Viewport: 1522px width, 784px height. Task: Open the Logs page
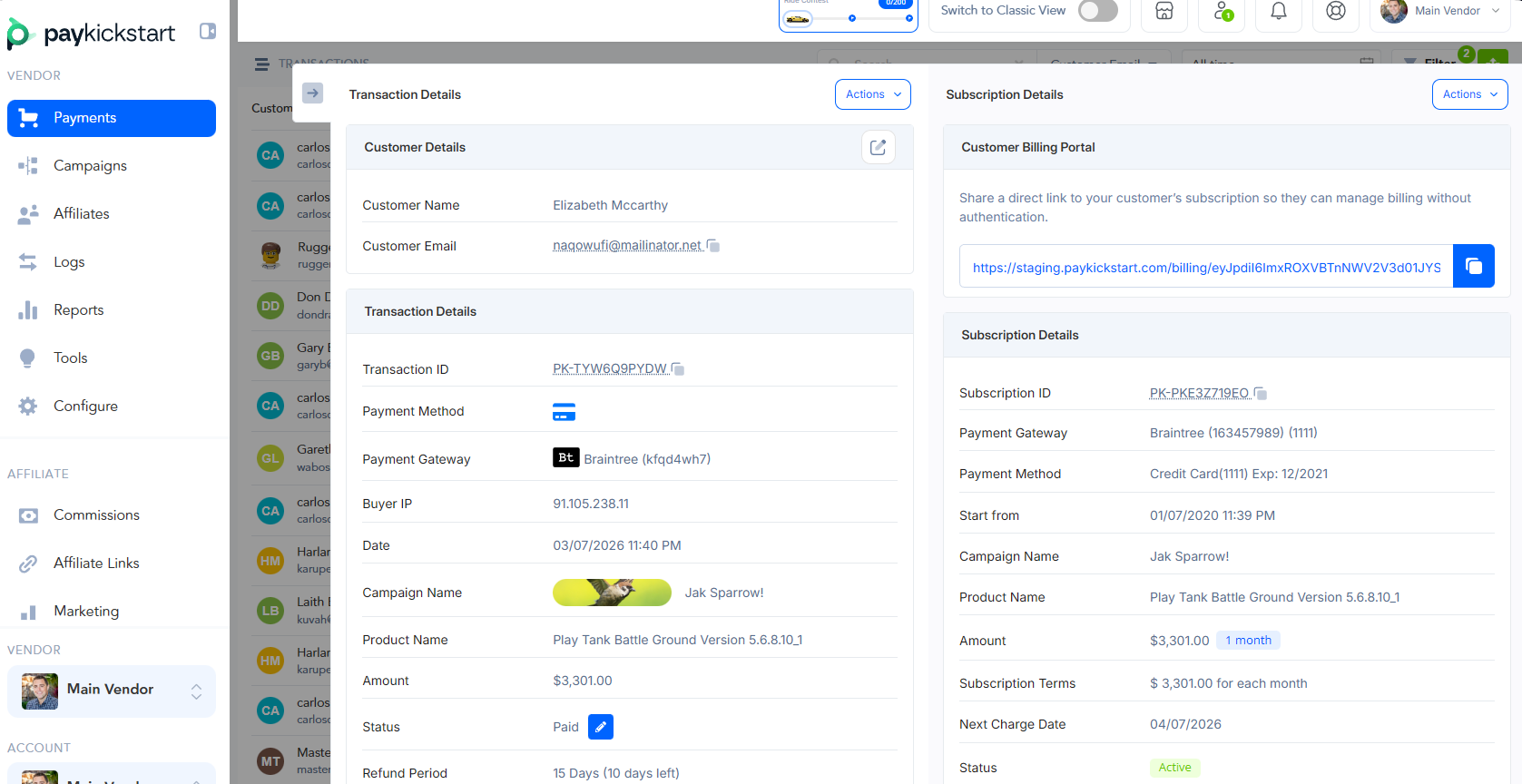[x=112, y=262]
